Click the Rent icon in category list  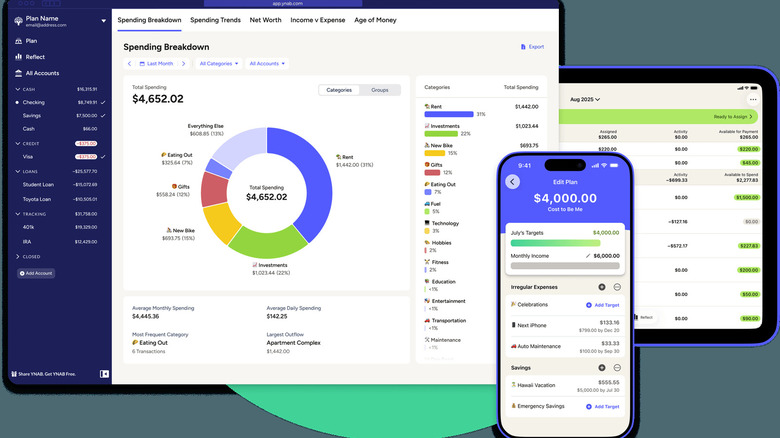tap(427, 107)
